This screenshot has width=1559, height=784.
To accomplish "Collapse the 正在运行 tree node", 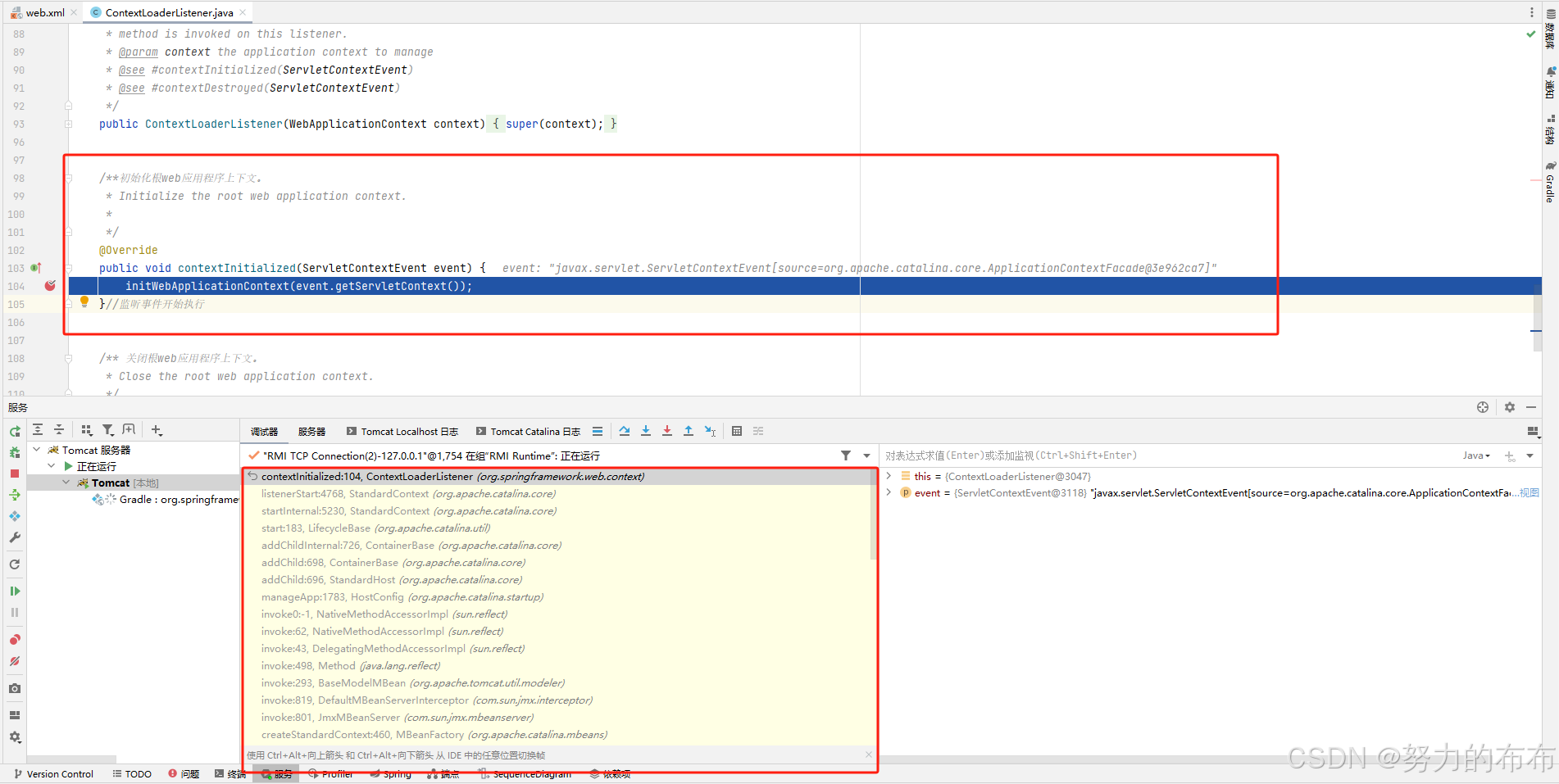I will coord(52,465).
